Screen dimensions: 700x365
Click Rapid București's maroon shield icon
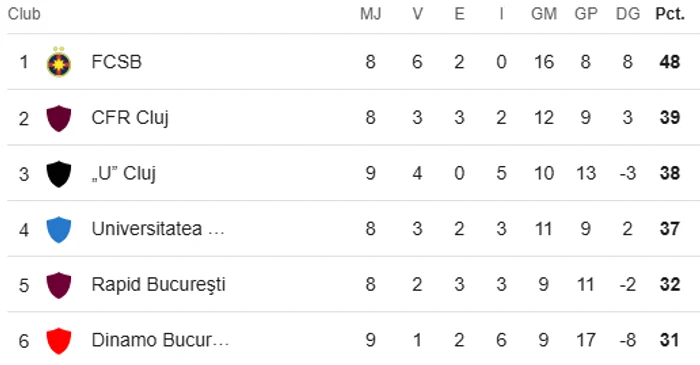[x=59, y=285]
